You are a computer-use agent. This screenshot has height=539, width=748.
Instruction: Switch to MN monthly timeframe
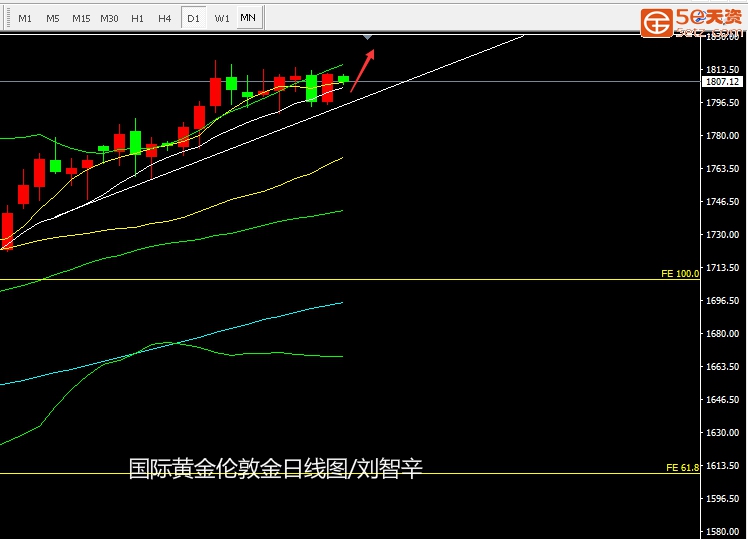[248, 18]
